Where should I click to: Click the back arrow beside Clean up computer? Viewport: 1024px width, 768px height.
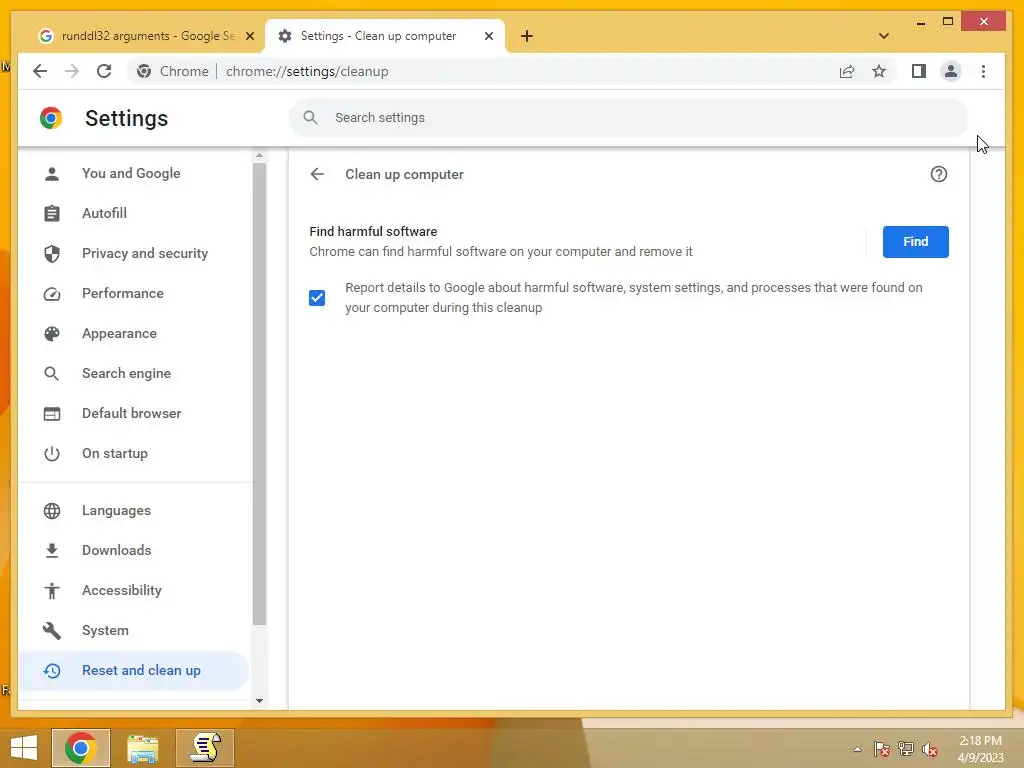tap(317, 174)
